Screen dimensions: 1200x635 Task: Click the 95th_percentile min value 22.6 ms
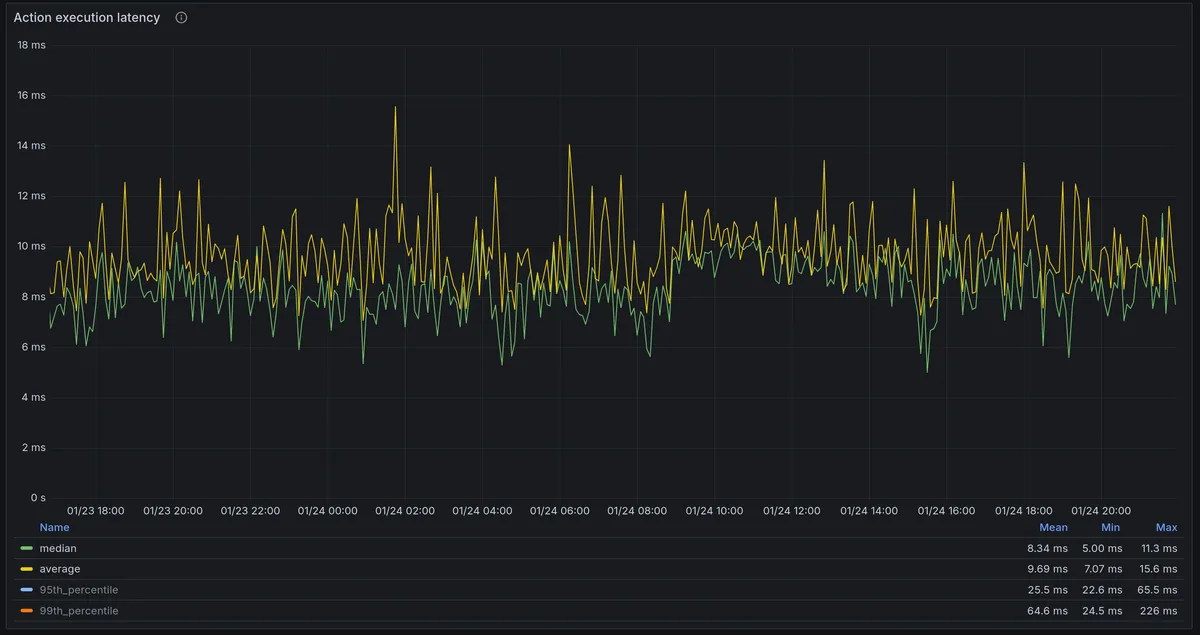(1101, 590)
